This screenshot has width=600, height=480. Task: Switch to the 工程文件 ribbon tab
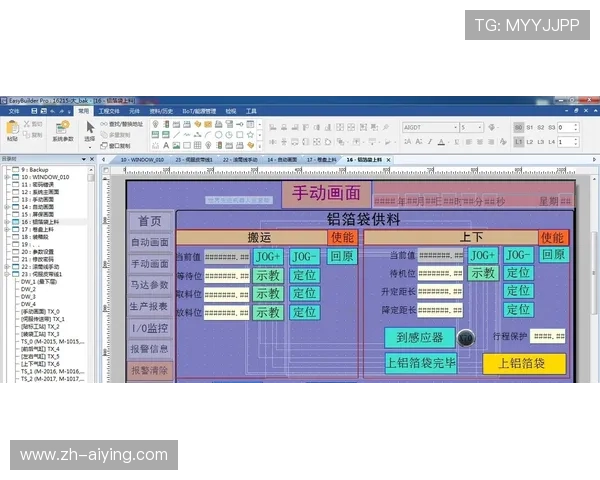point(109,111)
